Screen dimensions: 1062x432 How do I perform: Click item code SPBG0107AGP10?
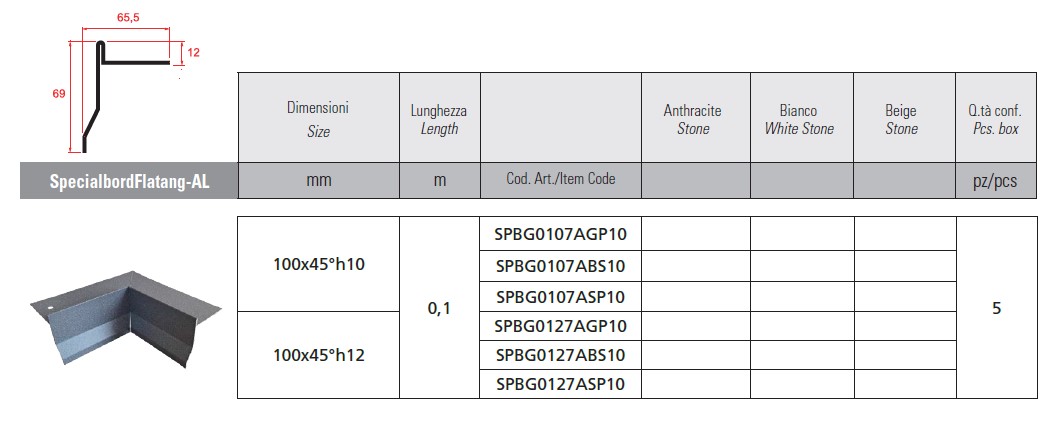[x=561, y=234]
